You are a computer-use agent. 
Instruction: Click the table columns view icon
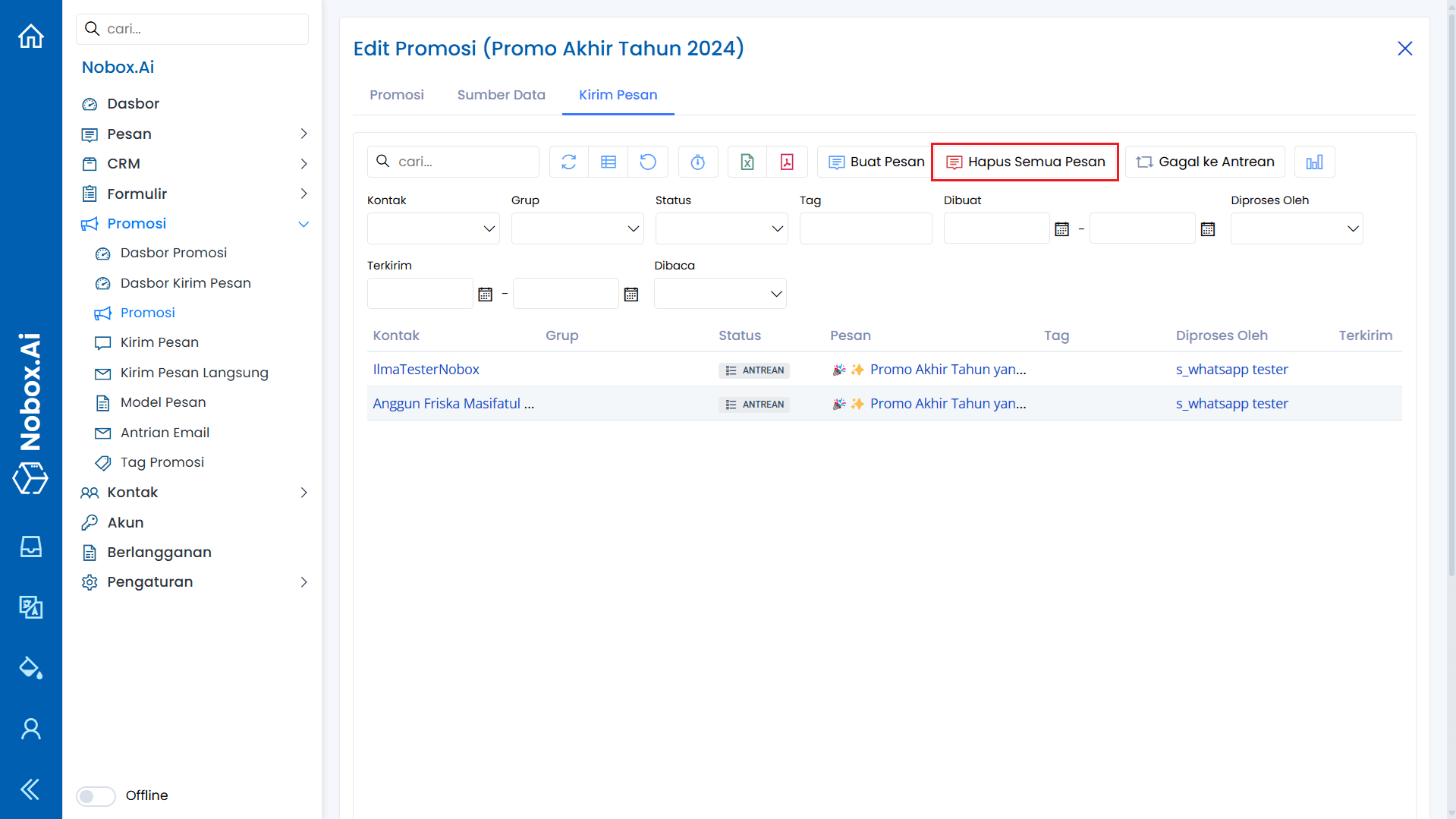click(x=609, y=162)
